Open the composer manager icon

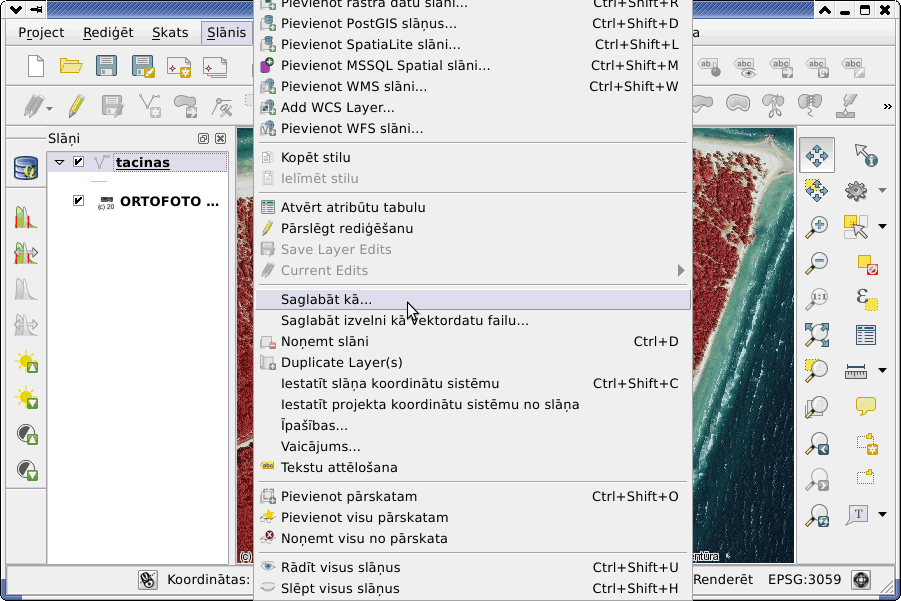[x=215, y=67]
